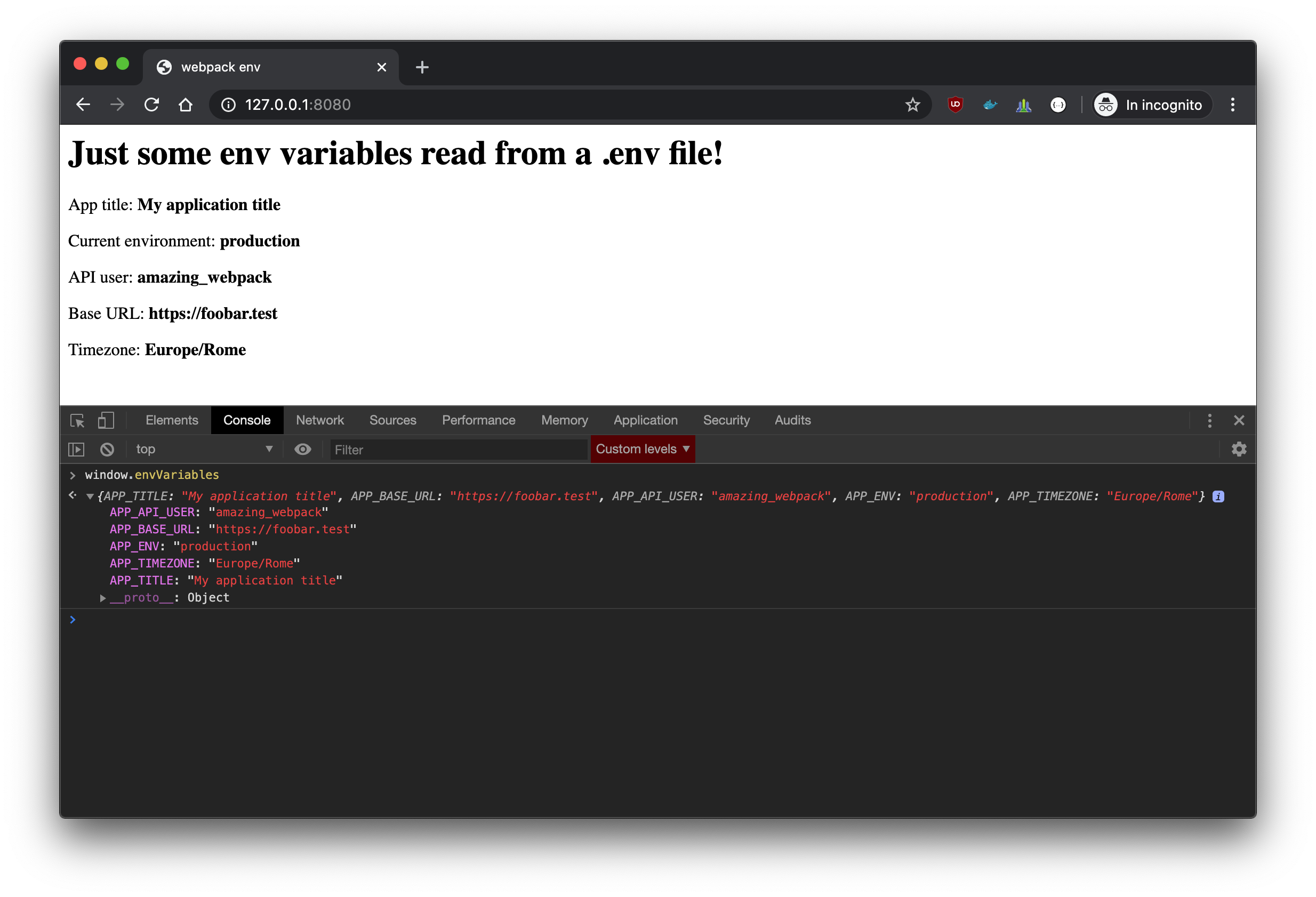Click the home button in the toolbar
Screen dimensions: 1316x897
185,105
